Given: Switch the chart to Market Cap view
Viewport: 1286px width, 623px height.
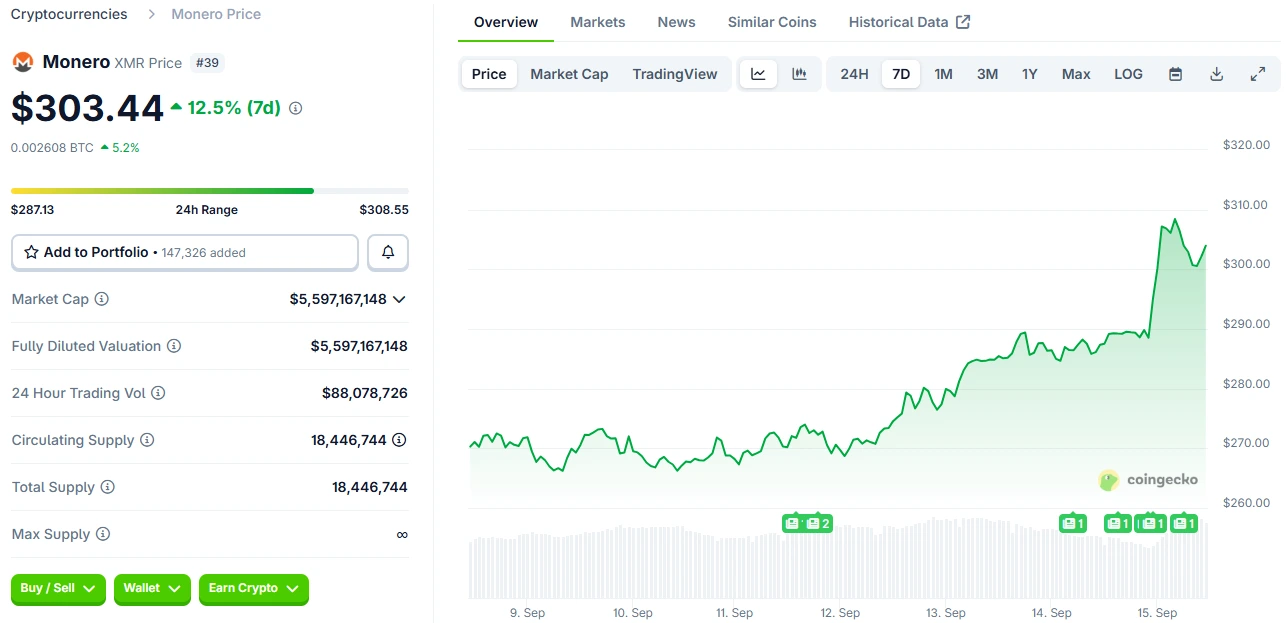Looking at the screenshot, I should point(569,73).
